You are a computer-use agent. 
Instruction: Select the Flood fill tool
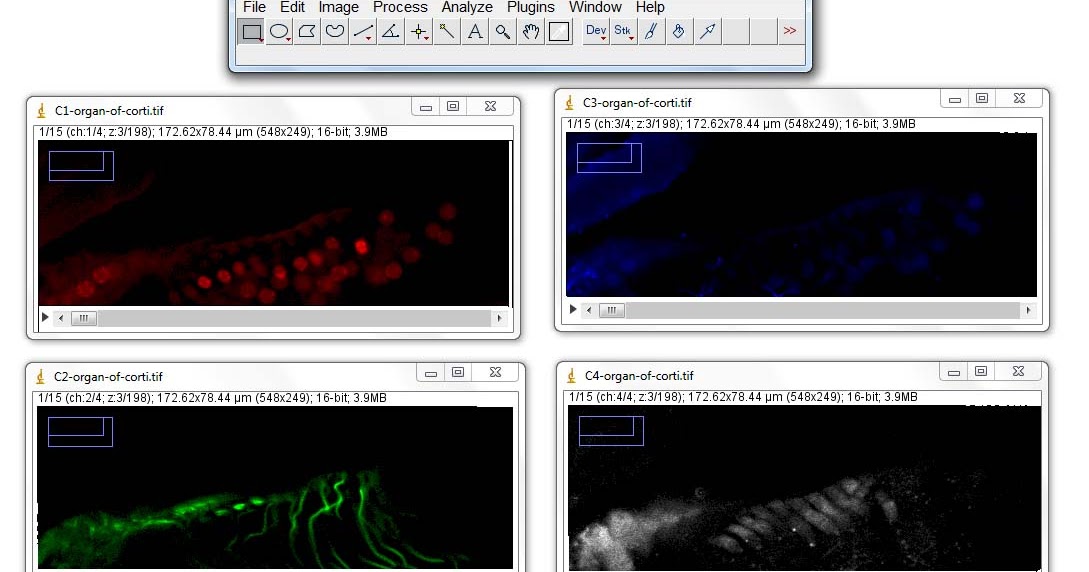coord(679,31)
